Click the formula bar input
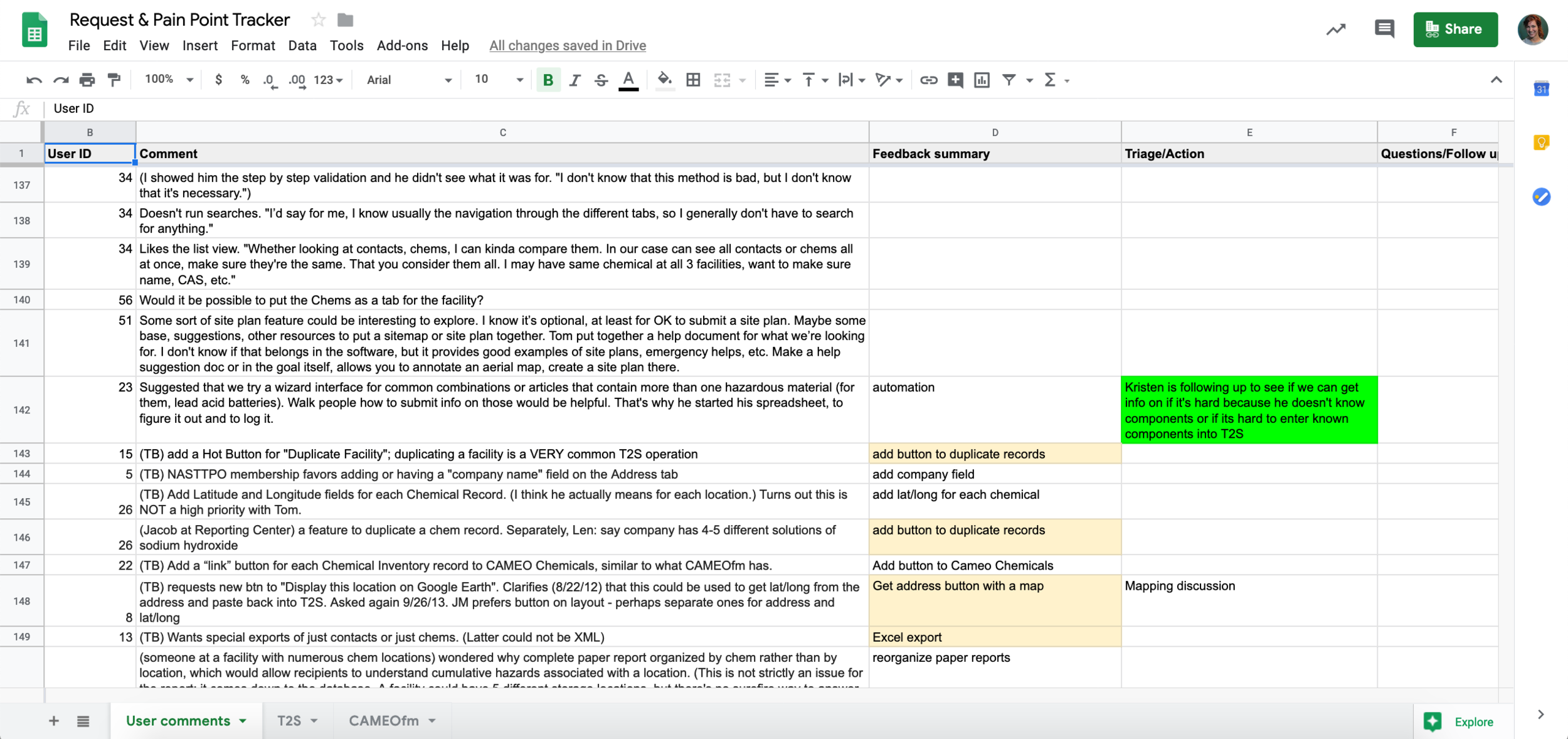This screenshot has height=739, width=1568. click(x=778, y=109)
